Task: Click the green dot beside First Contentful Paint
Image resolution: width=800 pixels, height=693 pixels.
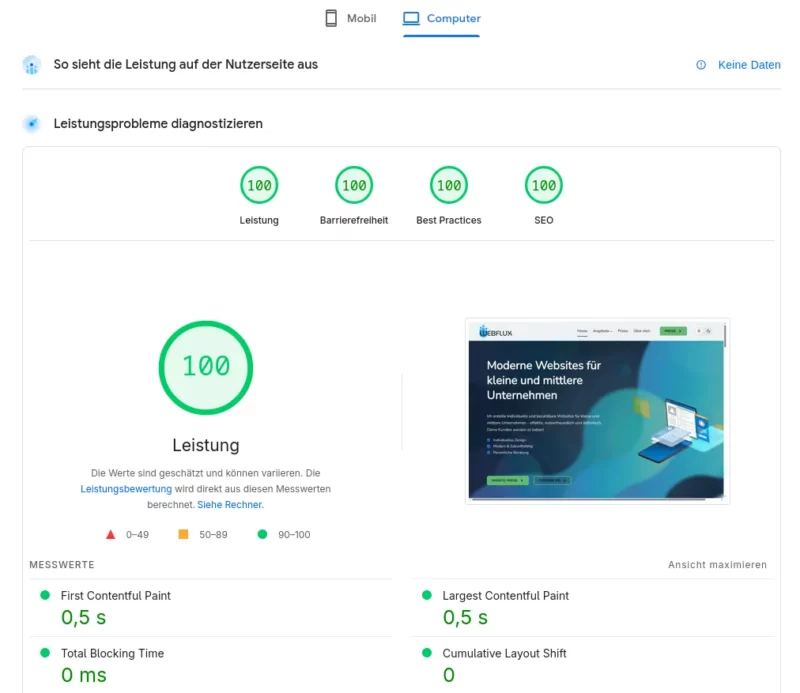Action: tap(45, 595)
